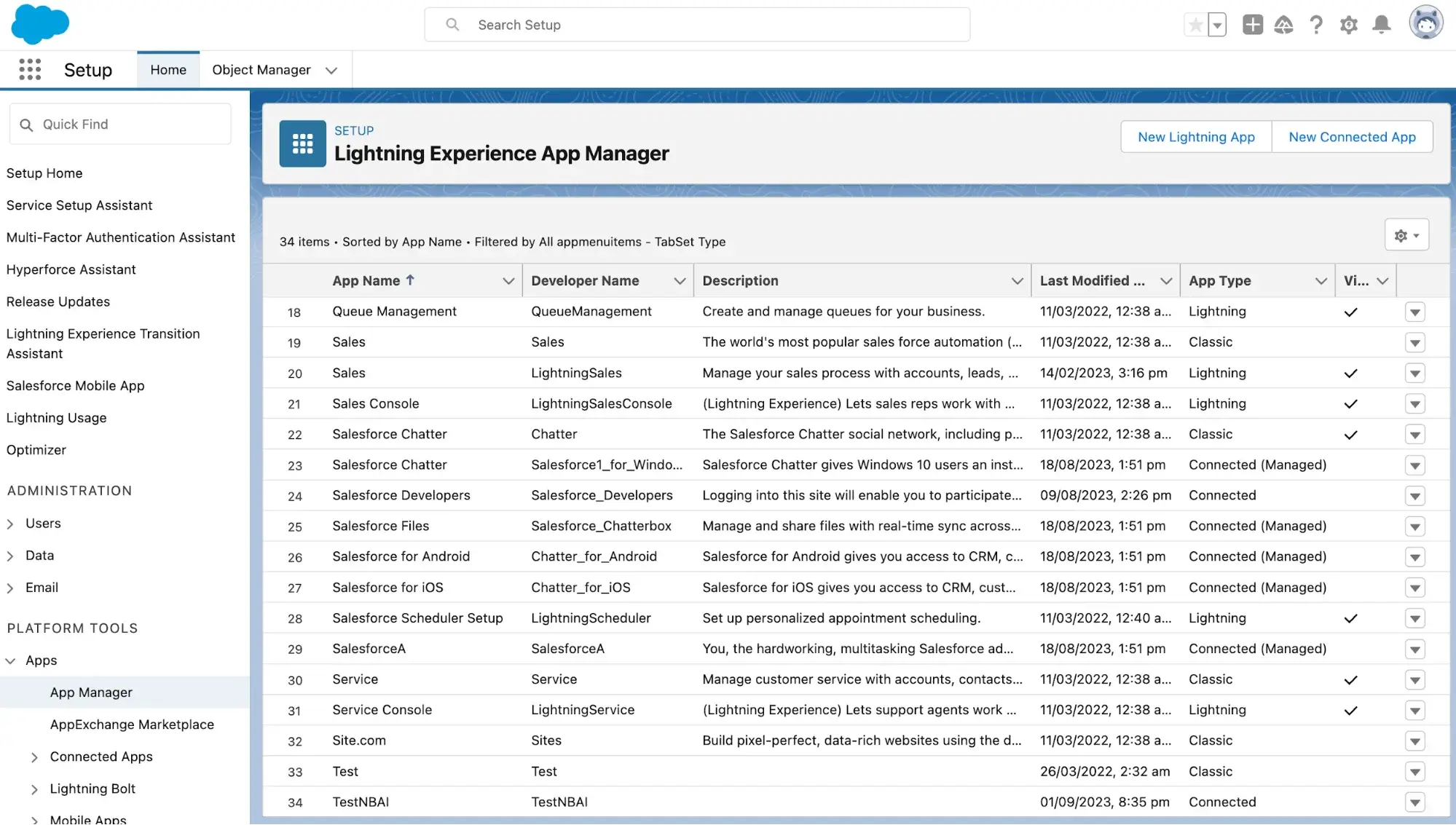This screenshot has width=1456, height=825.
Task: Click the Salesforce for Android app name
Action: [401, 557]
